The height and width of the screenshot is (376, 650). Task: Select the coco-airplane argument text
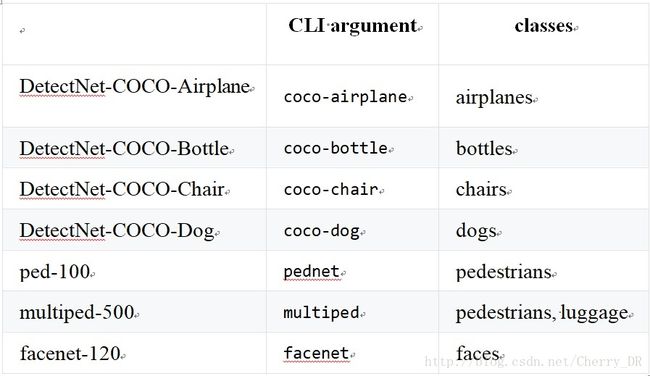click(x=346, y=97)
